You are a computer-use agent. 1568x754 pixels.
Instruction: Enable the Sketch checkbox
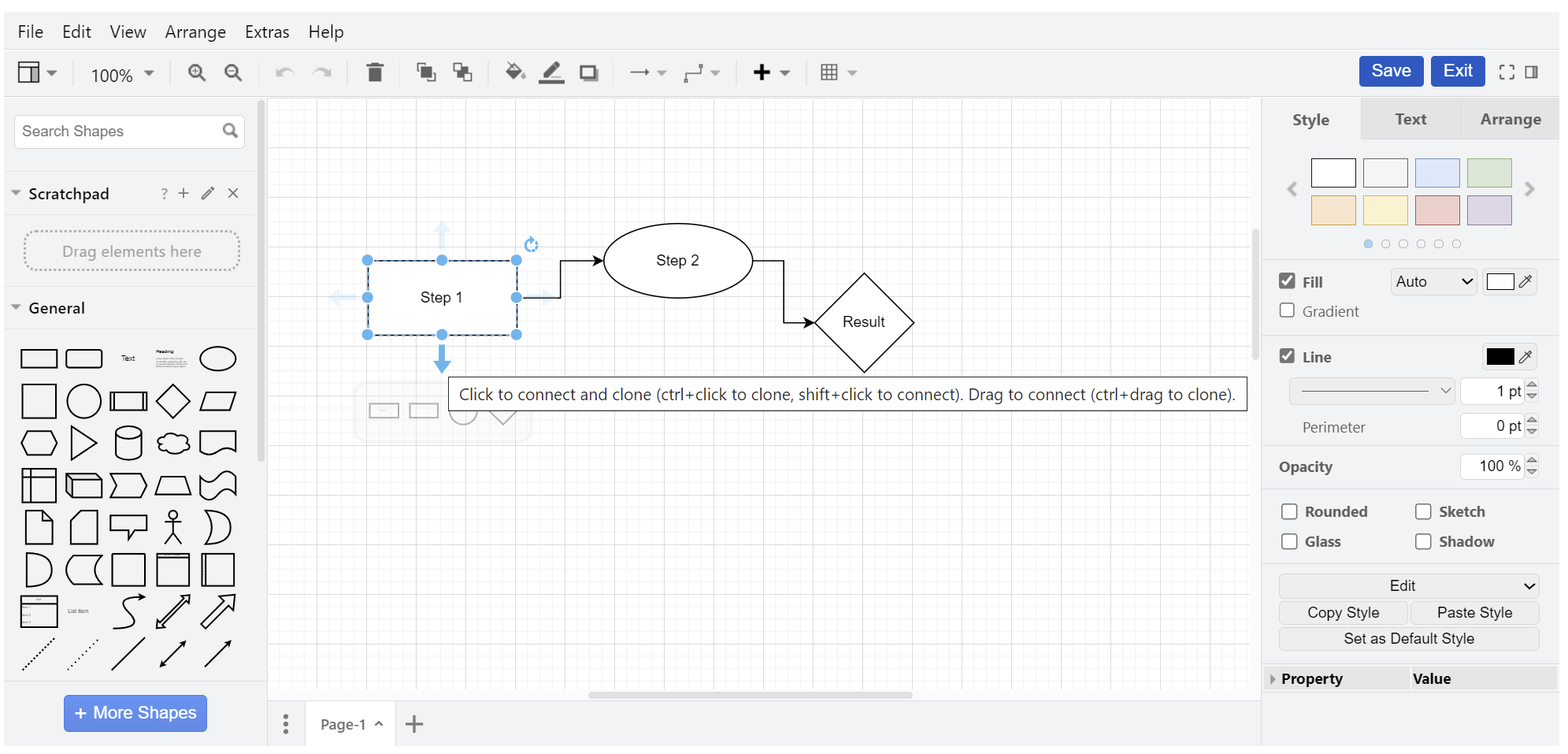click(x=1423, y=512)
